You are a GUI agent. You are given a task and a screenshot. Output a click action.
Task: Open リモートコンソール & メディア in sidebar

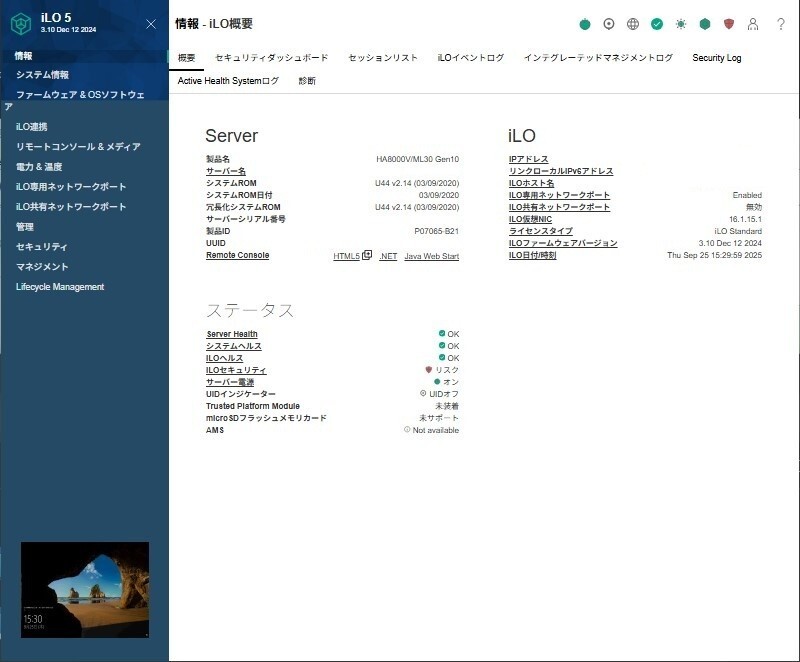(78, 147)
